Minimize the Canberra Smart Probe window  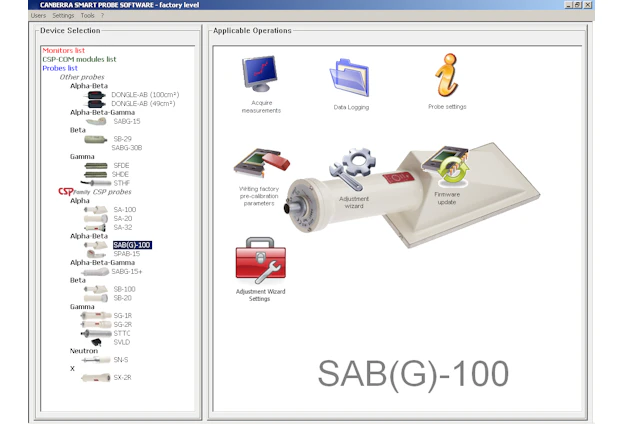568,5
